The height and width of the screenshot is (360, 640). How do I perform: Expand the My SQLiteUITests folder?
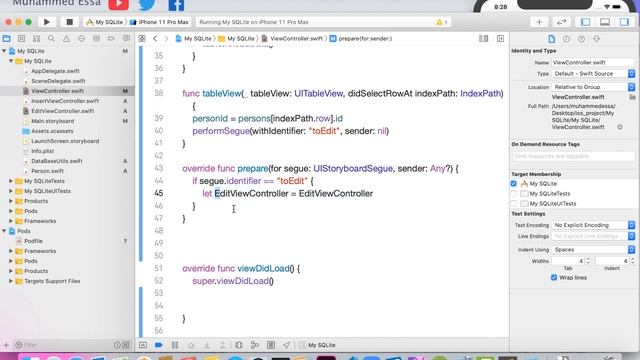(x=11, y=191)
